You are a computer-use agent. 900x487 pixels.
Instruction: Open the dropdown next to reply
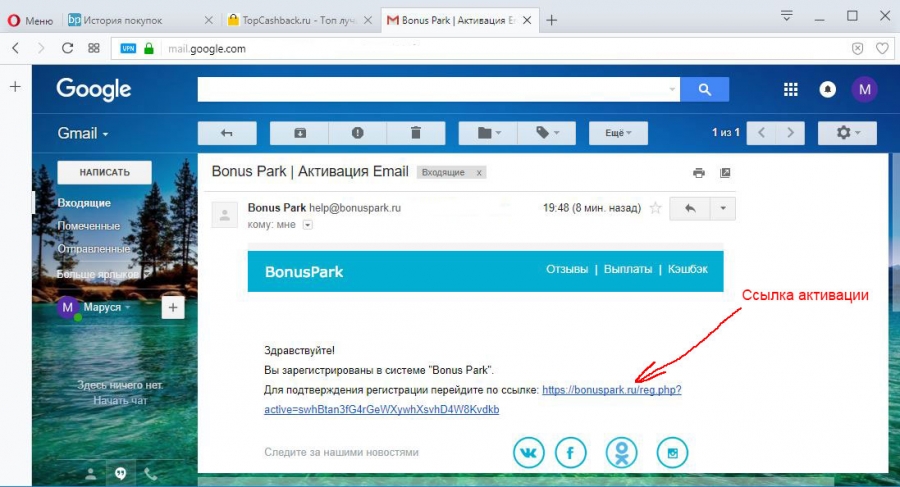click(723, 208)
